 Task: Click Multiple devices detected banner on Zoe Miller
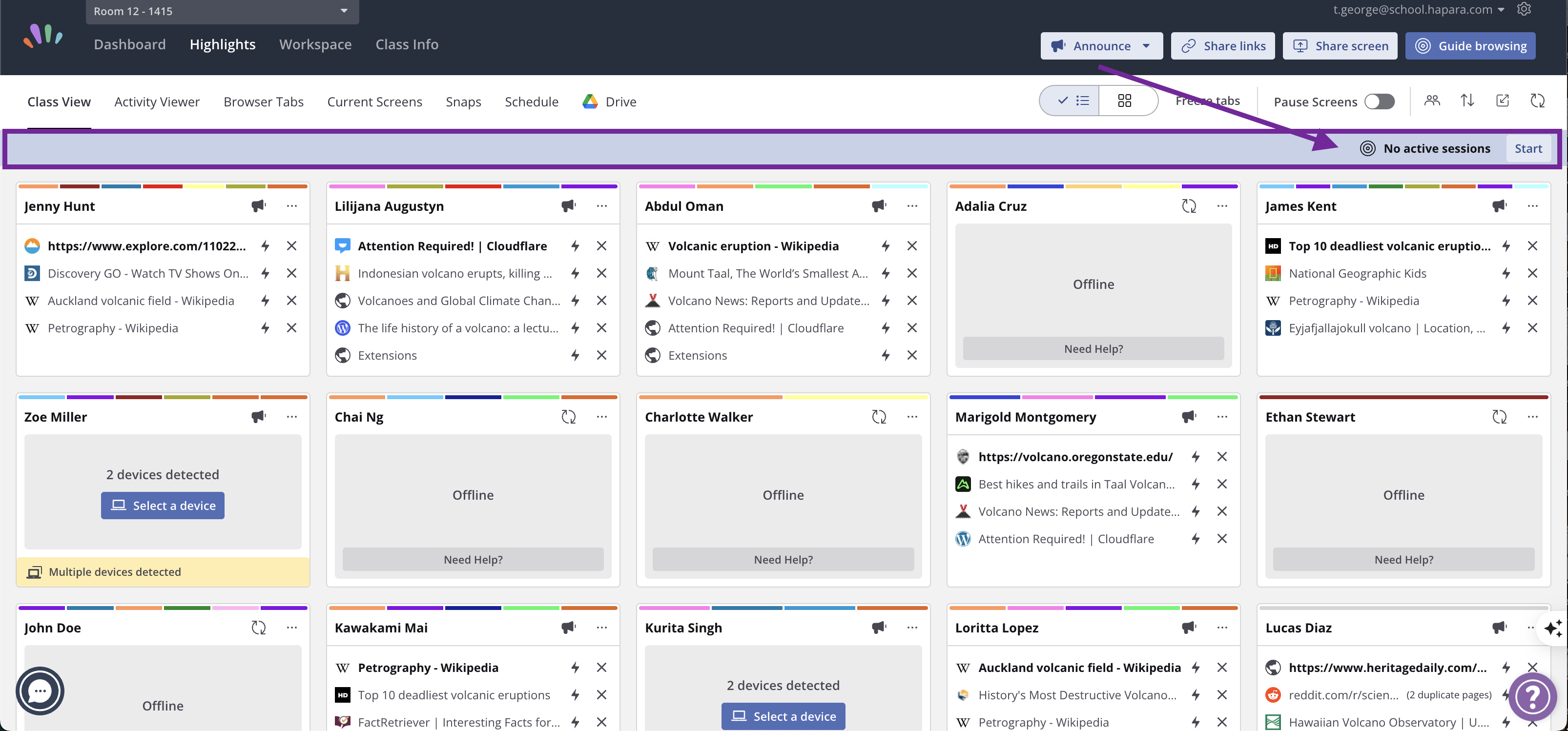coord(163,571)
